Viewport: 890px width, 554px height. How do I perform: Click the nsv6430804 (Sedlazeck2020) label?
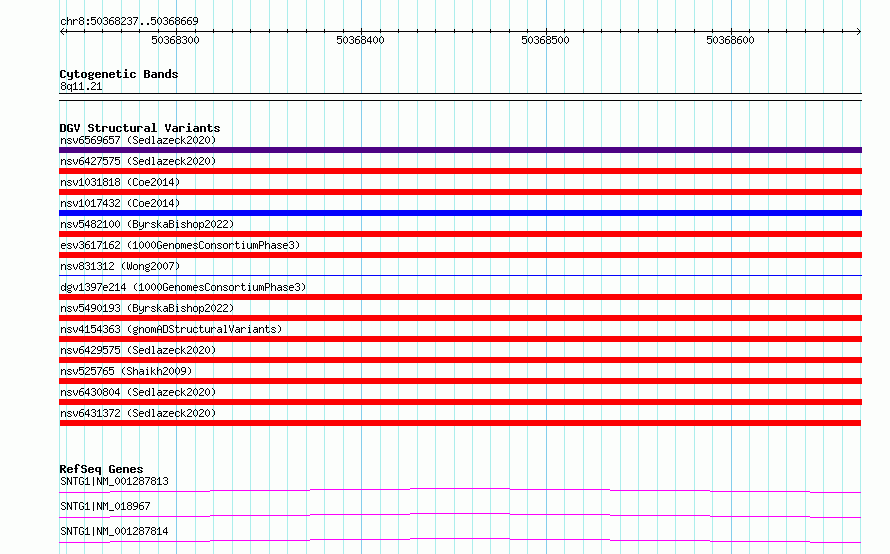[x=138, y=392]
